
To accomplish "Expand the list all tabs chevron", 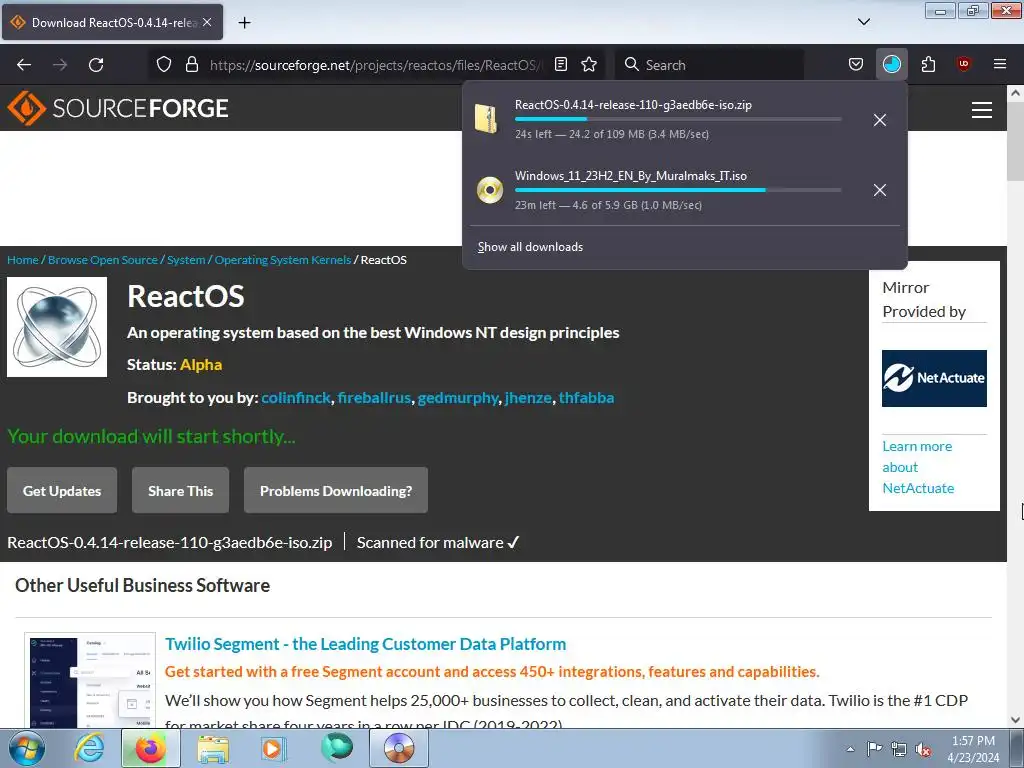I will coord(864,22).
